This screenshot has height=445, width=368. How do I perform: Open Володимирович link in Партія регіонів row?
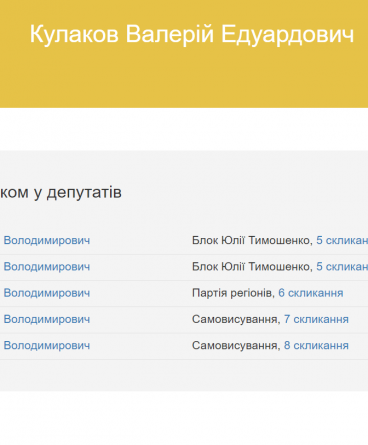[47, 293]
